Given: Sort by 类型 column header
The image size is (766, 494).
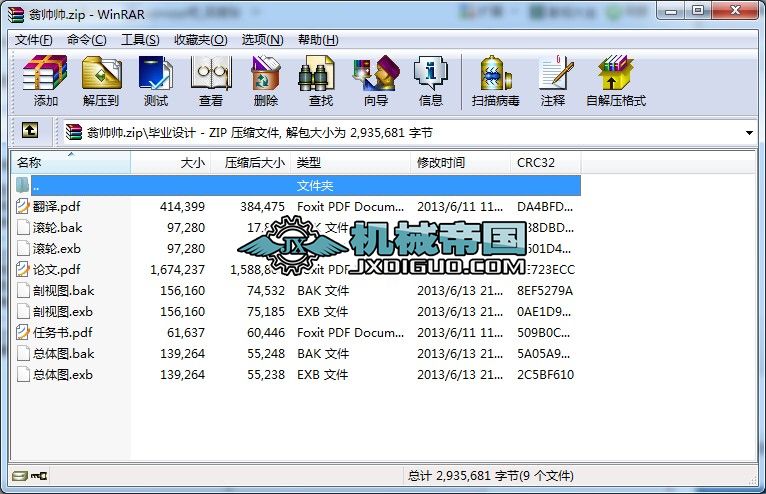Looking at the screenshot, I should pyautogui.click(x=350, y=162).
